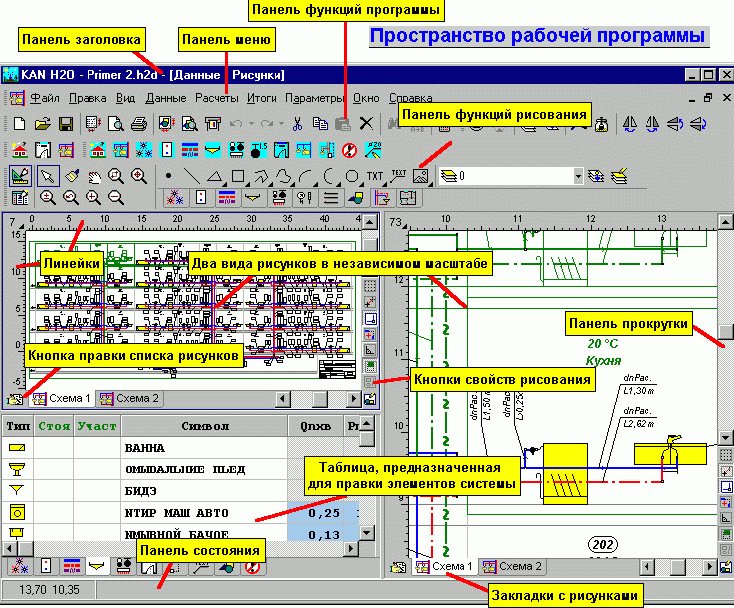
Task: Click the pencil with number 20 icon
Action: point(373,150)
